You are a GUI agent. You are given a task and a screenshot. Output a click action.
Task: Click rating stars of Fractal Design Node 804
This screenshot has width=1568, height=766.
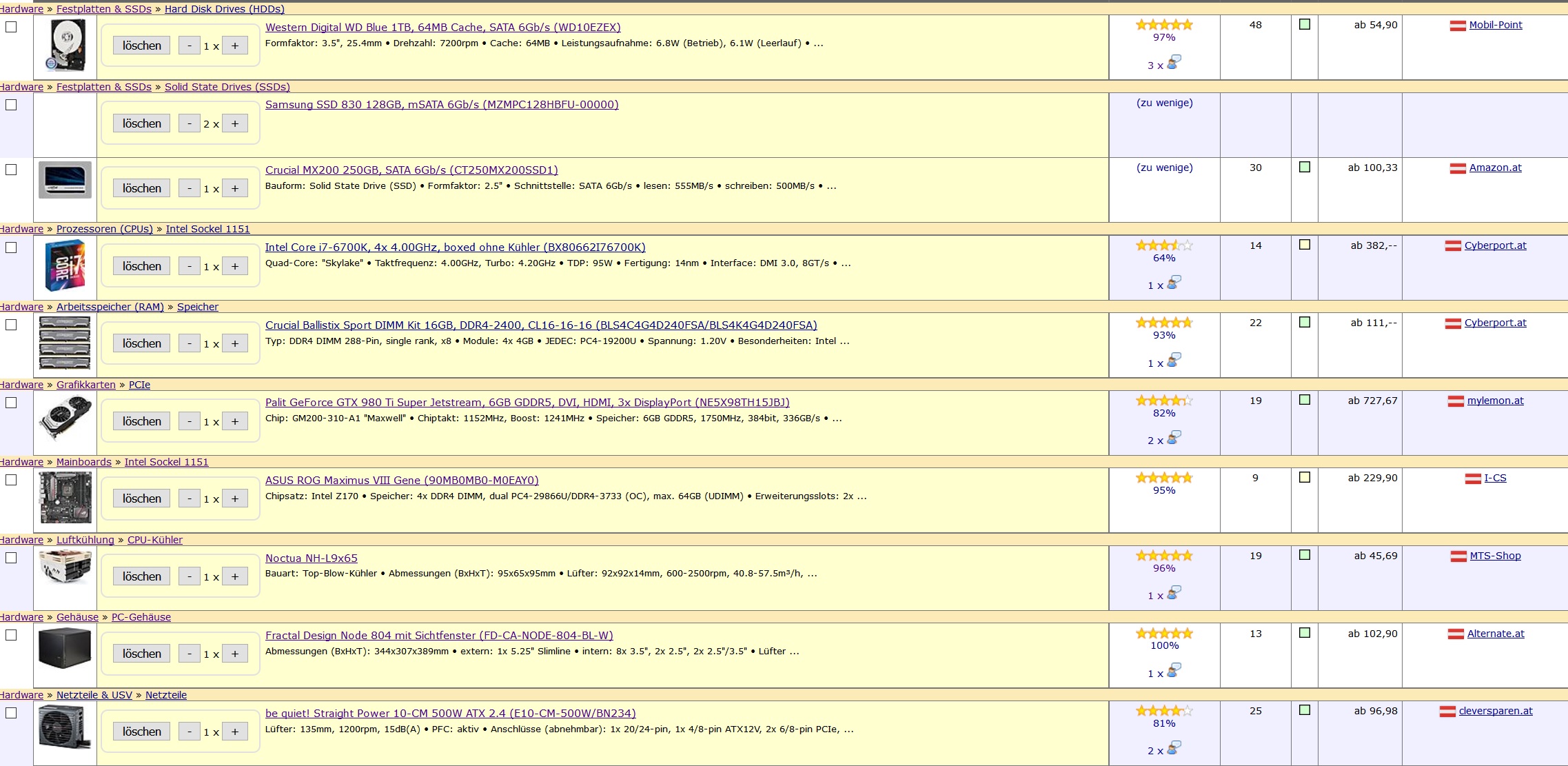click(x=1164, y=633)
